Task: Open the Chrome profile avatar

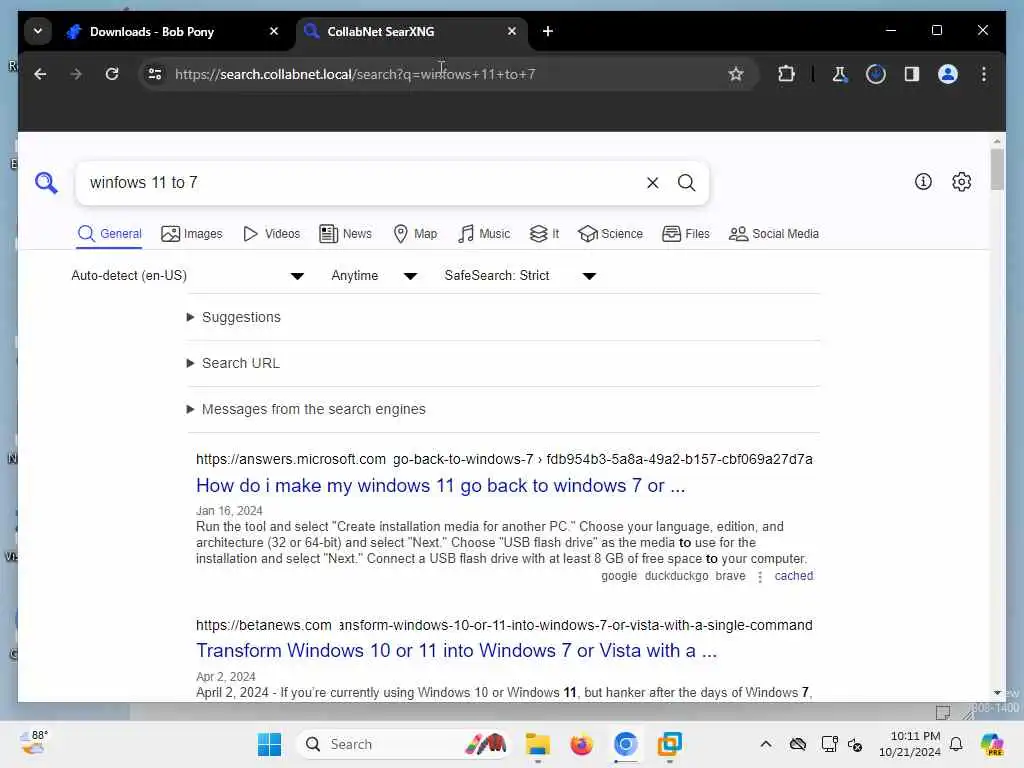Action: pos(948,74)
